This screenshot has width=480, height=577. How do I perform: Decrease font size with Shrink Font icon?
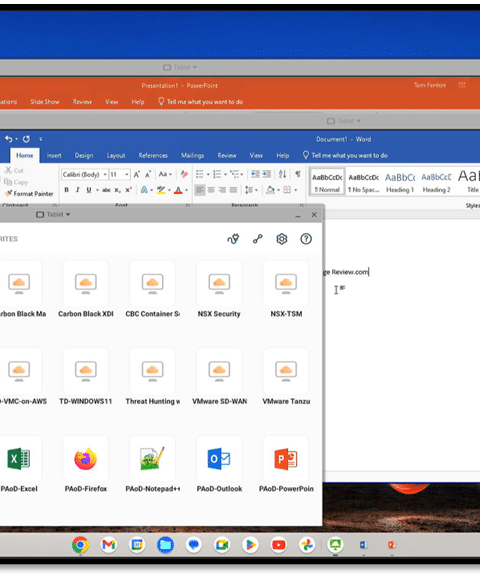[148, 174]
